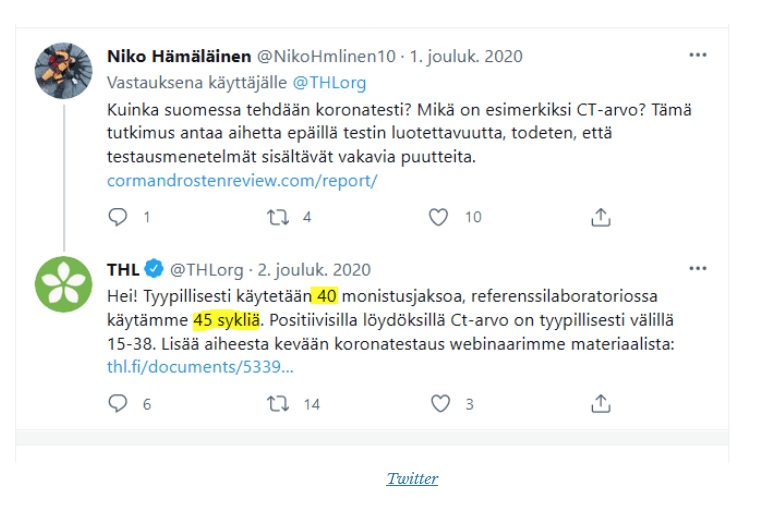Open THL's profile avatar
Viewport: 768px width, 508px height.
point(64,284)
